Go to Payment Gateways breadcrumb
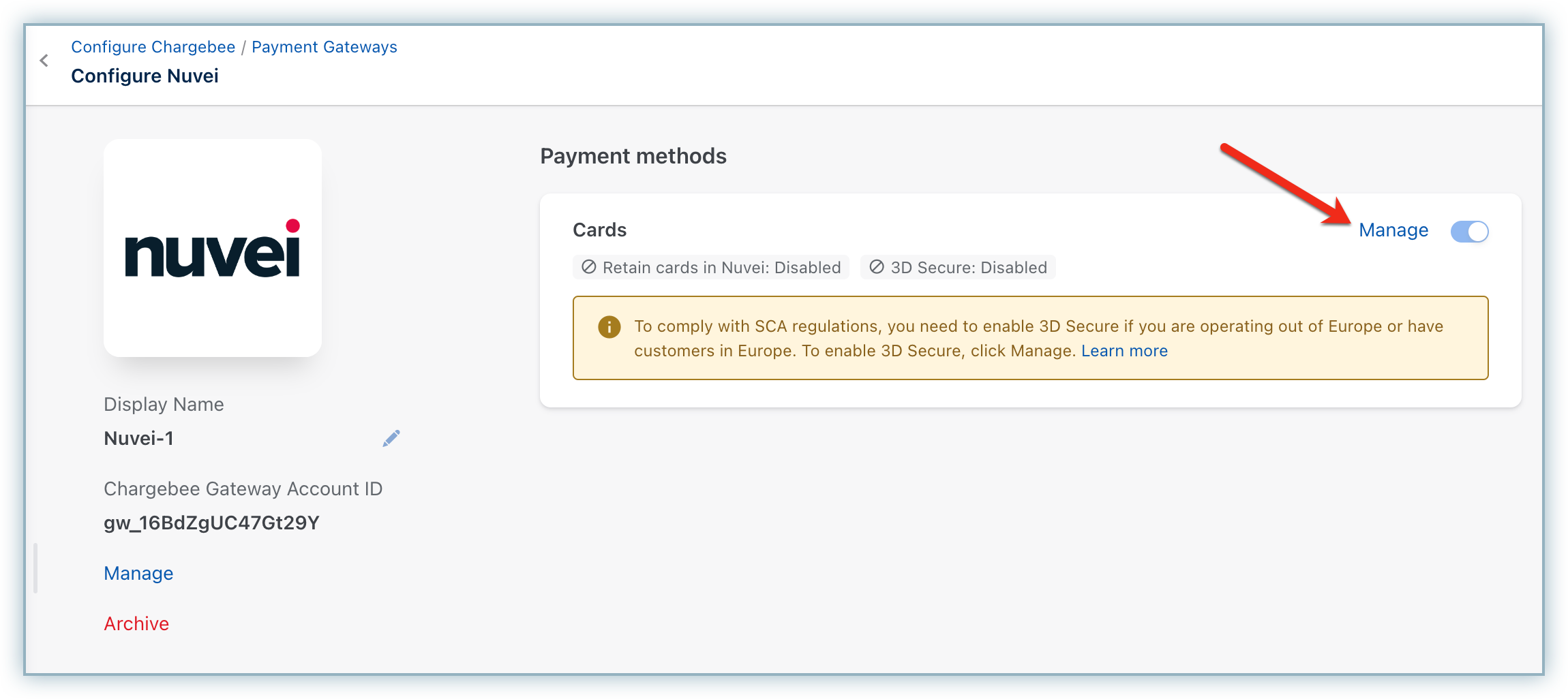Image resolution: width=1568 pixels, height=699 pixels. coord(324,47)
